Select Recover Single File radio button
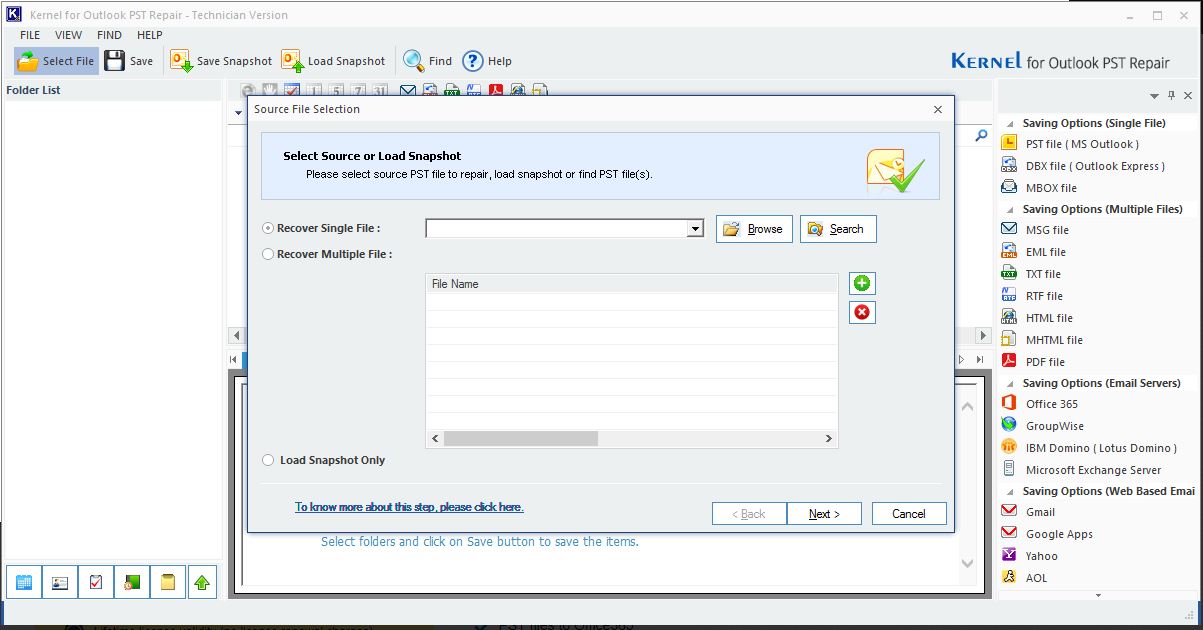 (268, 229)
